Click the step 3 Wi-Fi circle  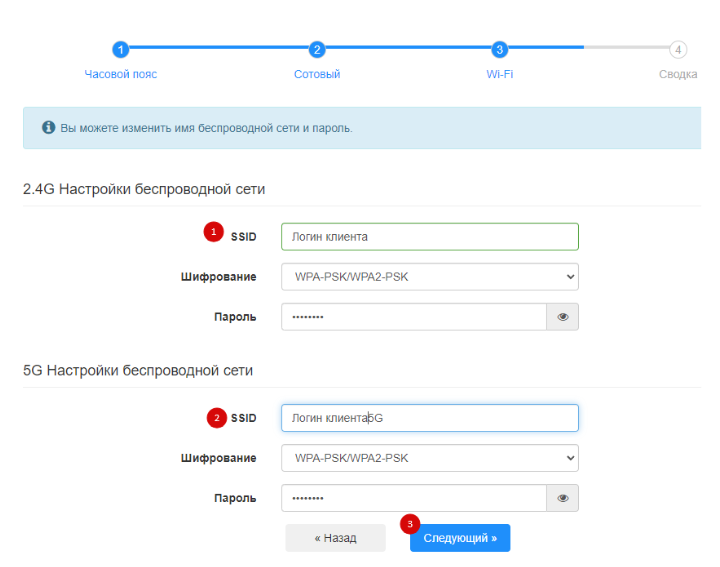tap(499, 49)
